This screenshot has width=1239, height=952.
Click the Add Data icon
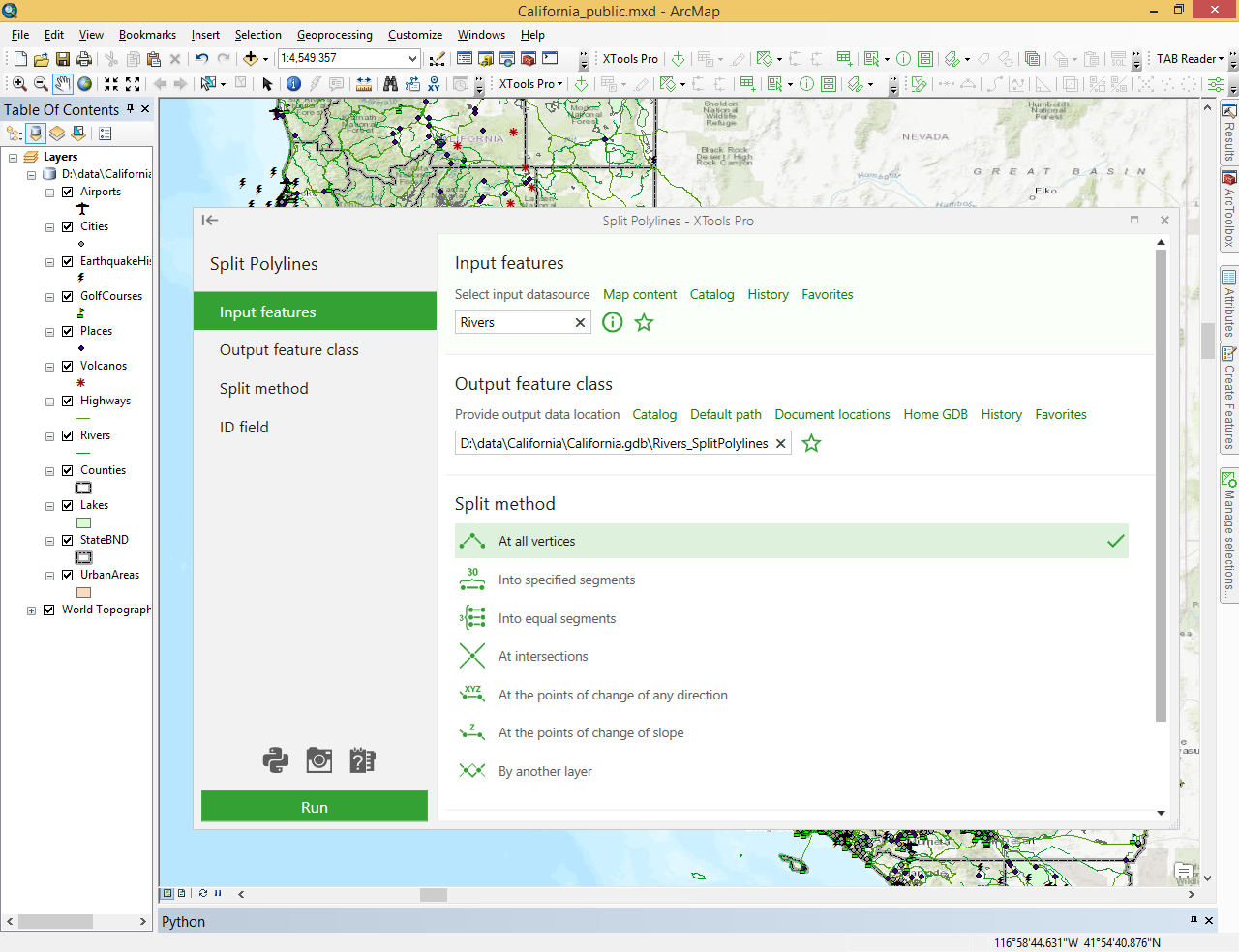click(250, 59)
